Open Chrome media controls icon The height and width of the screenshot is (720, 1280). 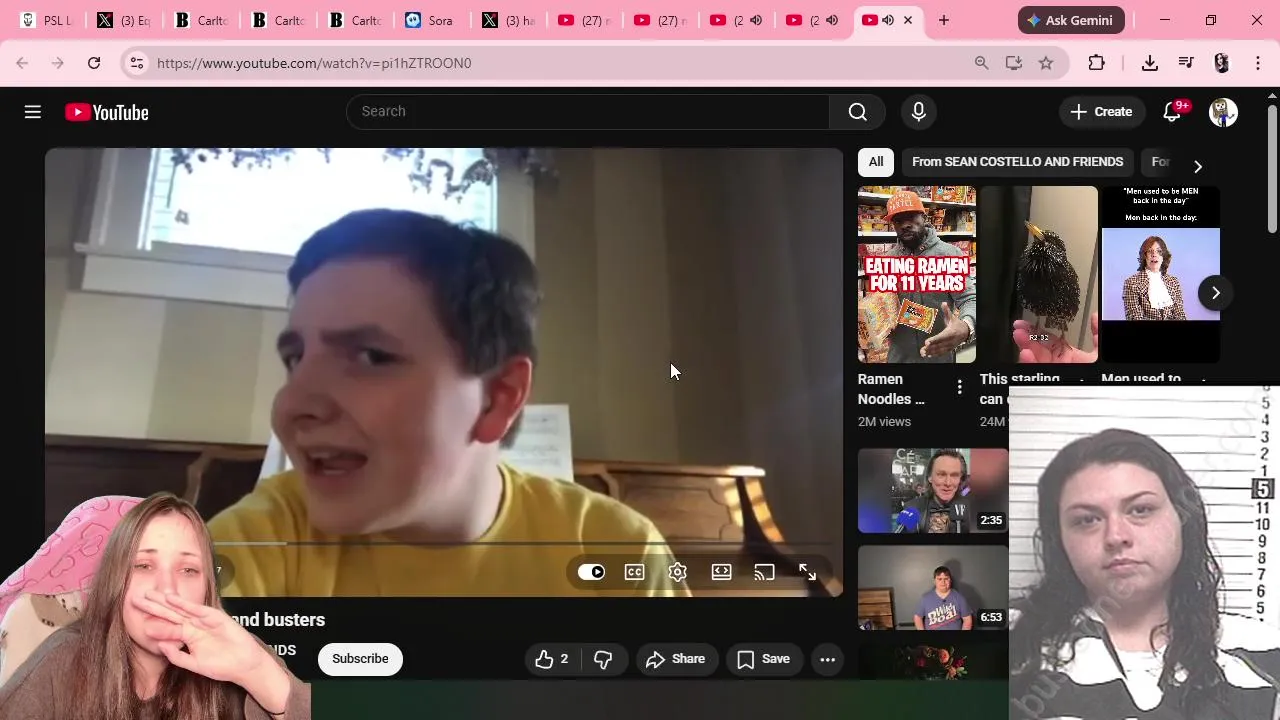click(1186, 63)
